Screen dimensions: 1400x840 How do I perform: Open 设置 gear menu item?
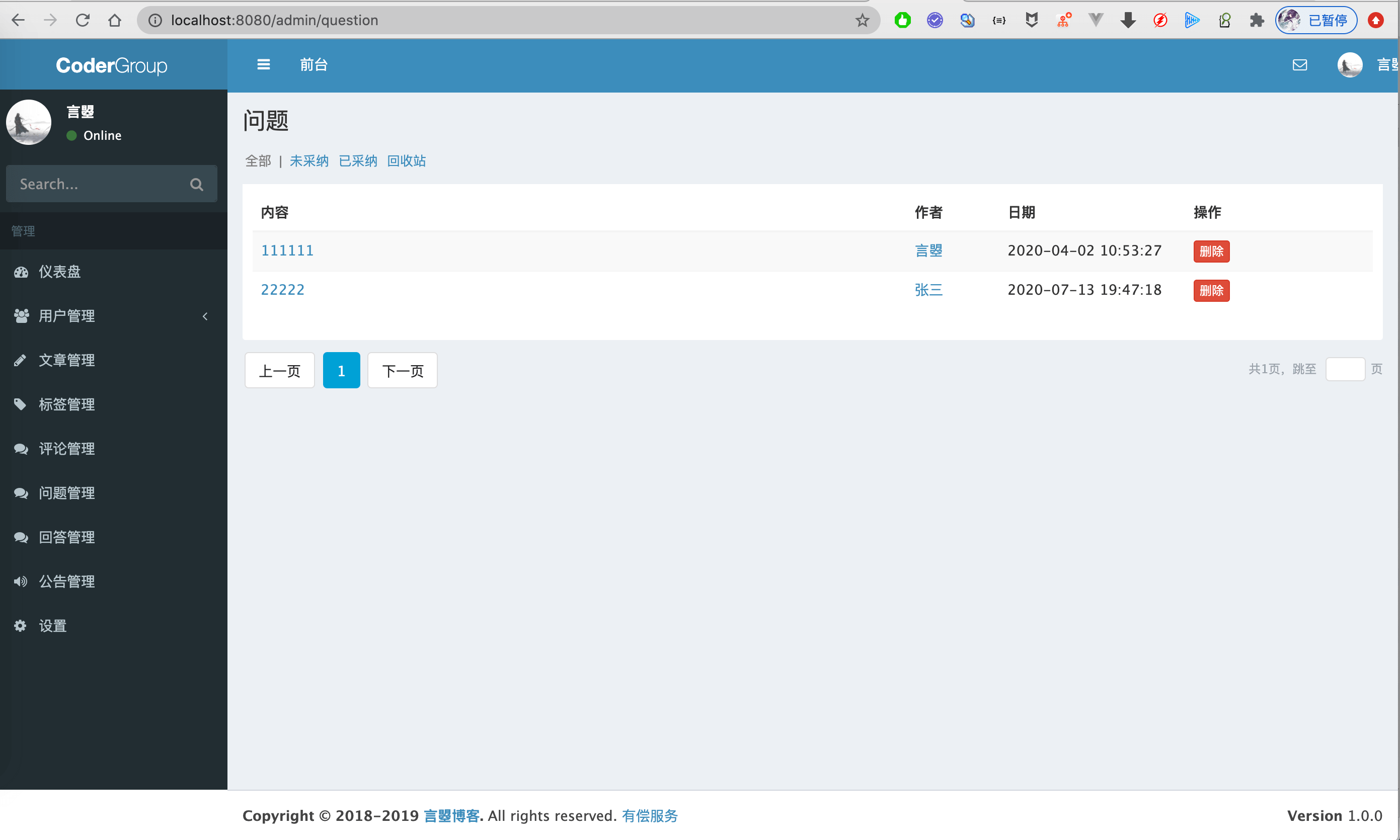pos(53,625)
